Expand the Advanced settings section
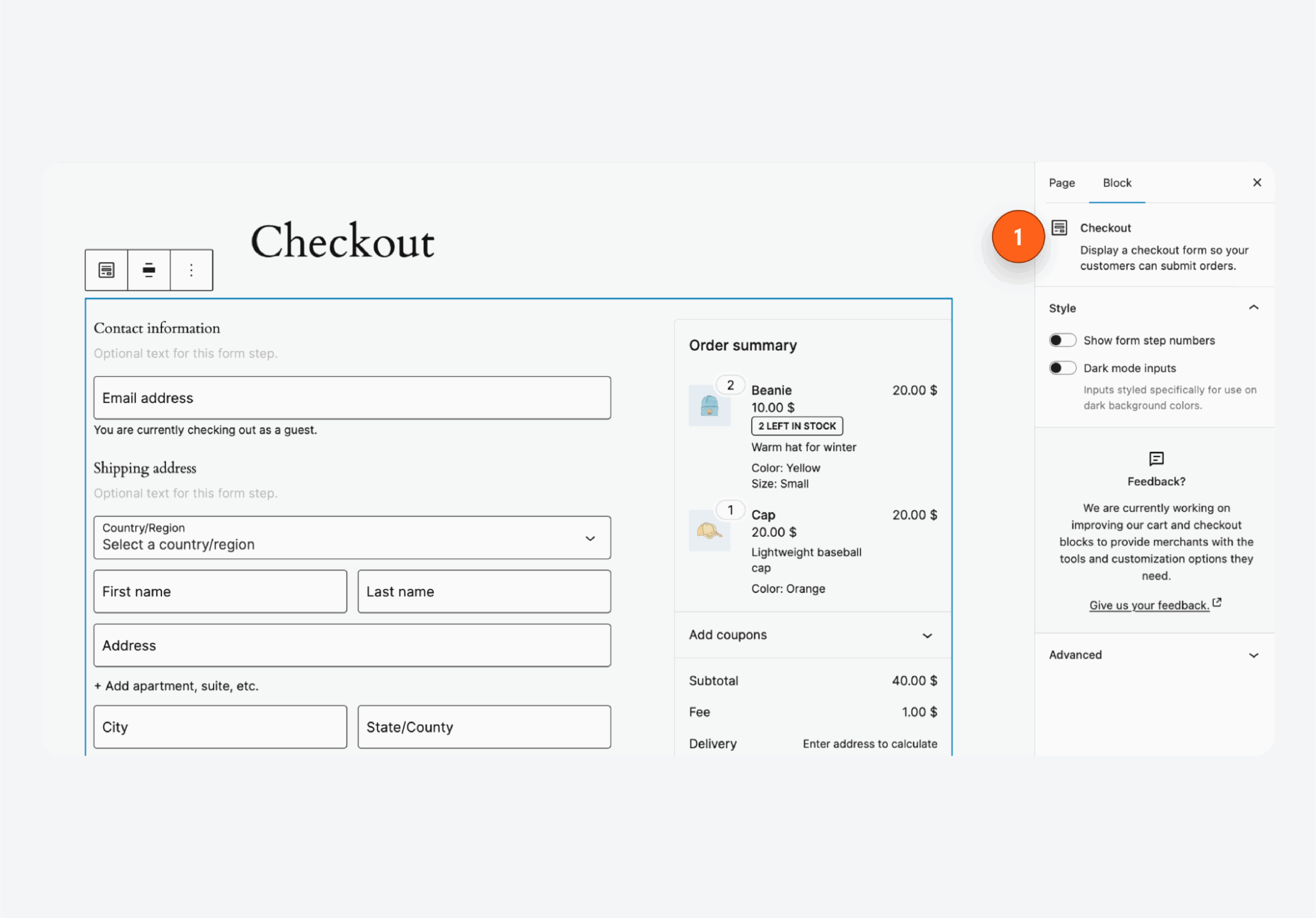1316x918 pixels. (1253, 654)
